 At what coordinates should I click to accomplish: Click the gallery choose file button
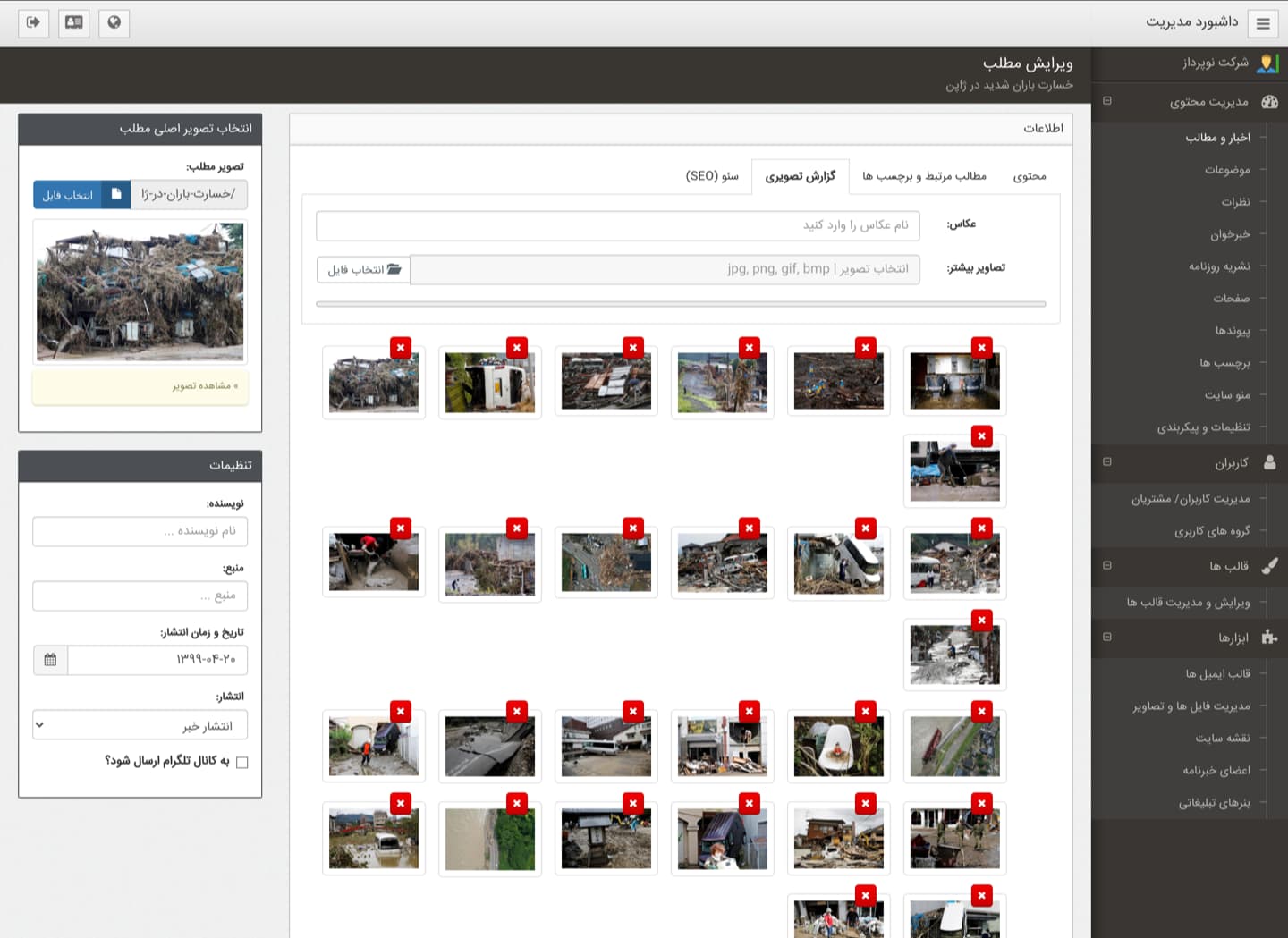point(364,270)
